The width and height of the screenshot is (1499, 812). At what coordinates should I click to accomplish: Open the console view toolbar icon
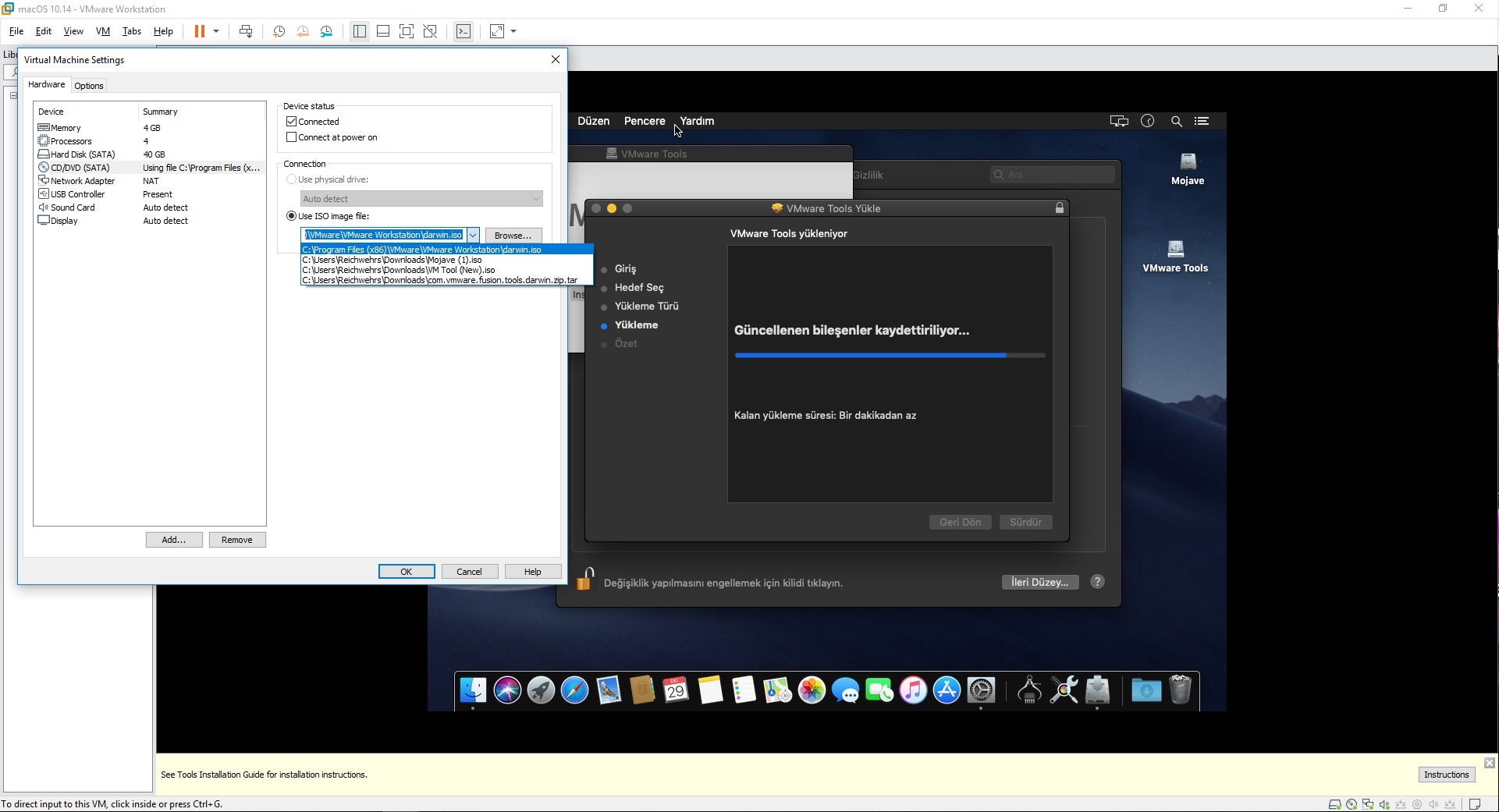[464, 31]
